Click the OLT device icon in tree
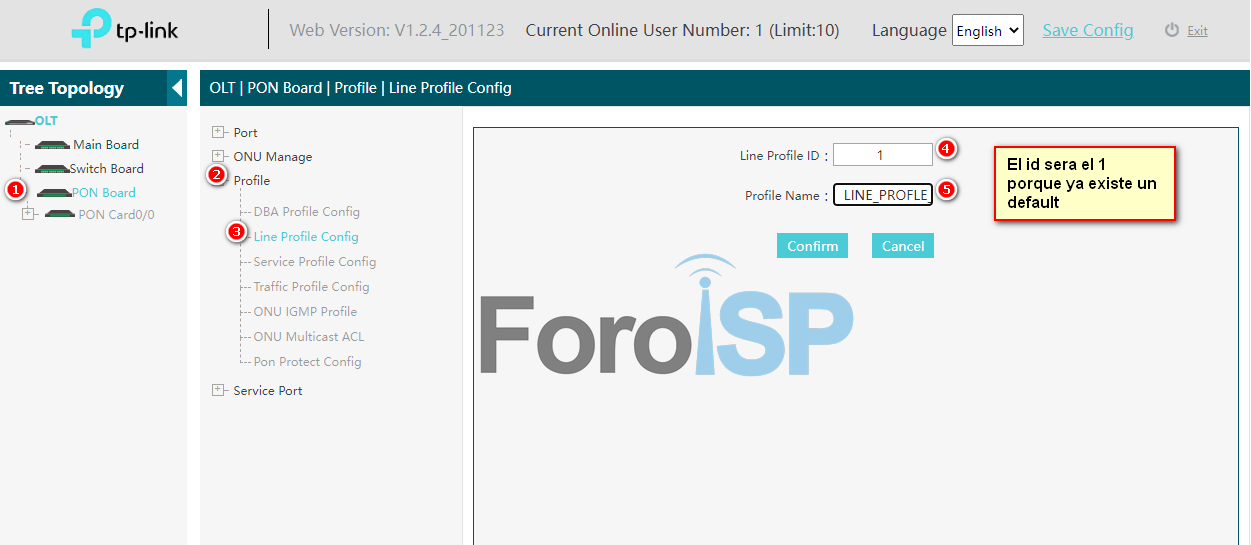 click(x=19, y=121)
